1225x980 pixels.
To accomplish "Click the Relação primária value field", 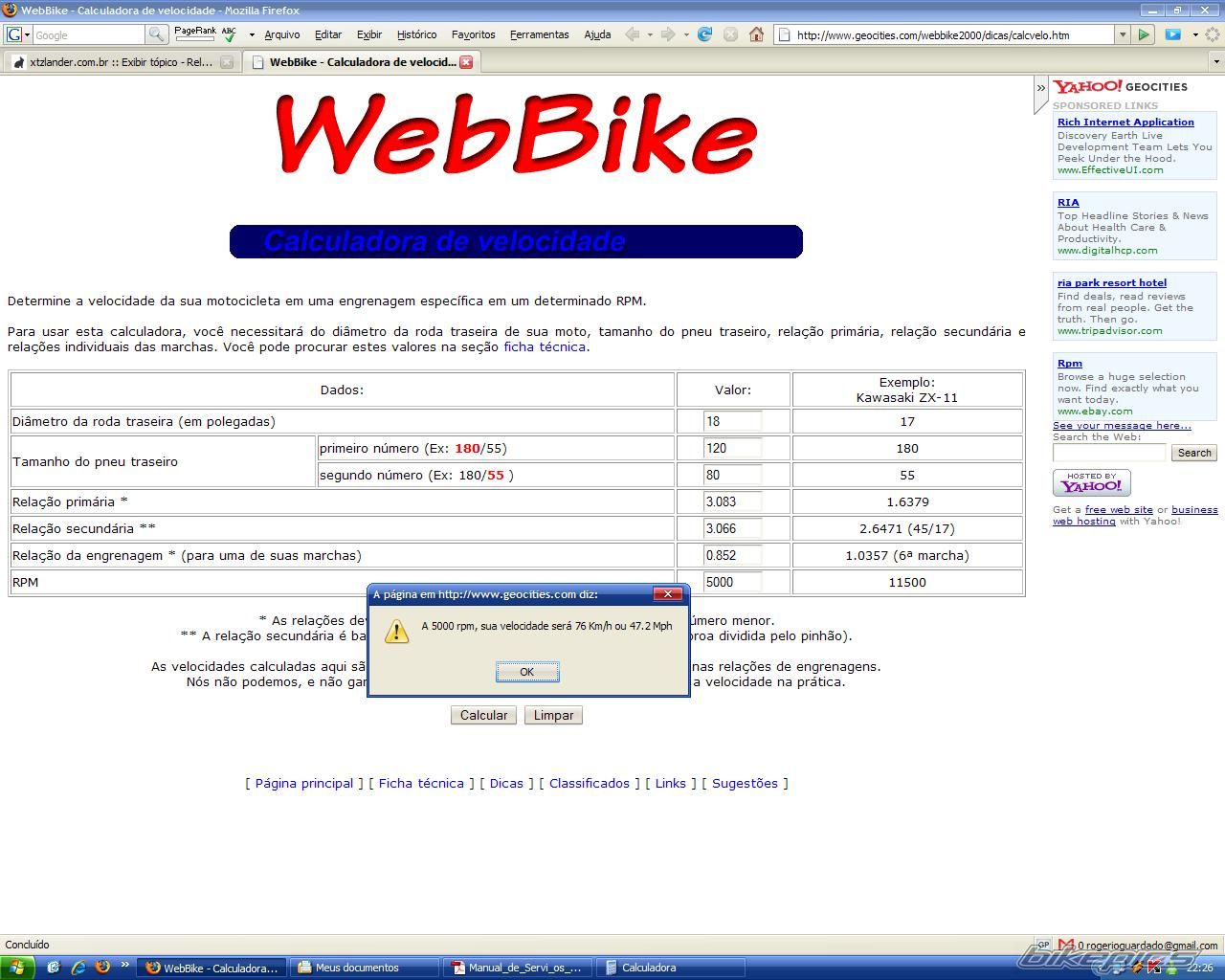I will click(732, 501).
